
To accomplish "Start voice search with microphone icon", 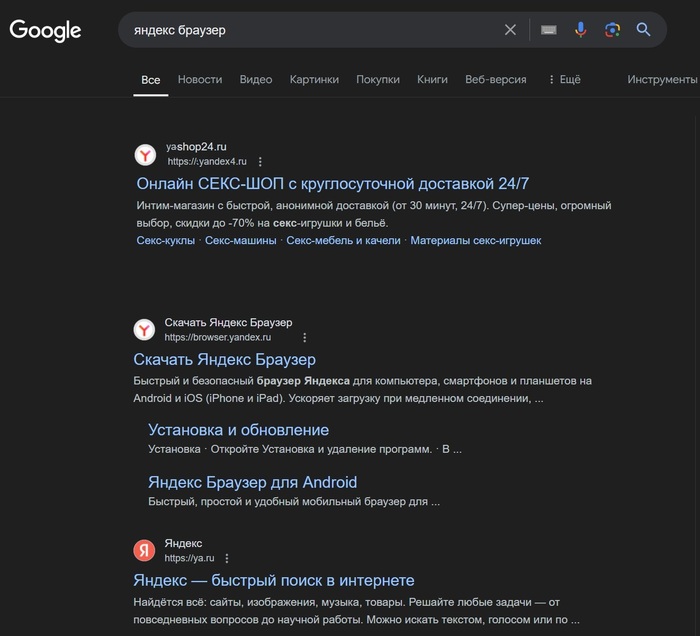I will pyautogui.click(x=580, y=30).
